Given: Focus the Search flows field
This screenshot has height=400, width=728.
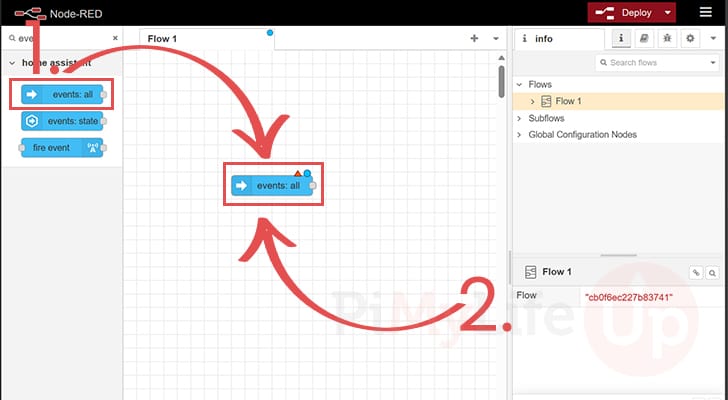Looking at the screenshot, I should [x=652, y=63].
